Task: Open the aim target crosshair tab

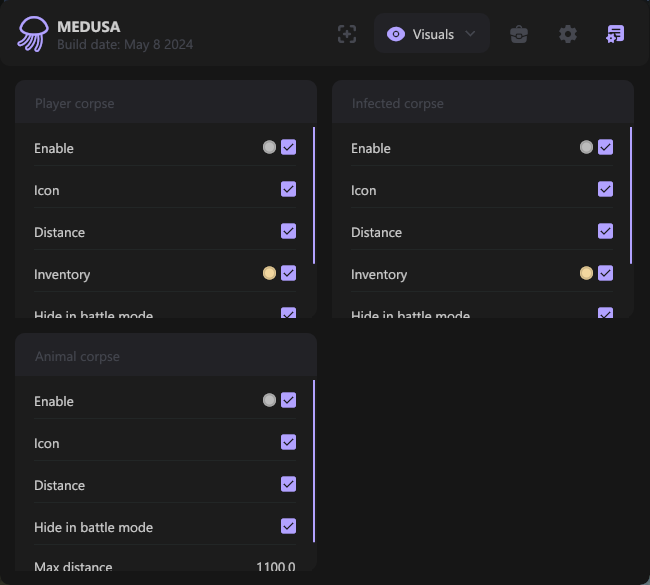Action: tap(346, 34)
